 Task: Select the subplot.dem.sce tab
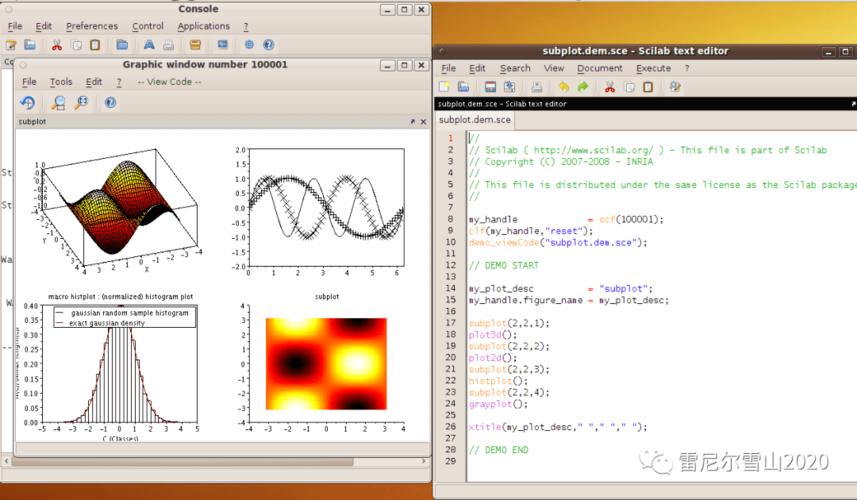(x=474, y=119)
